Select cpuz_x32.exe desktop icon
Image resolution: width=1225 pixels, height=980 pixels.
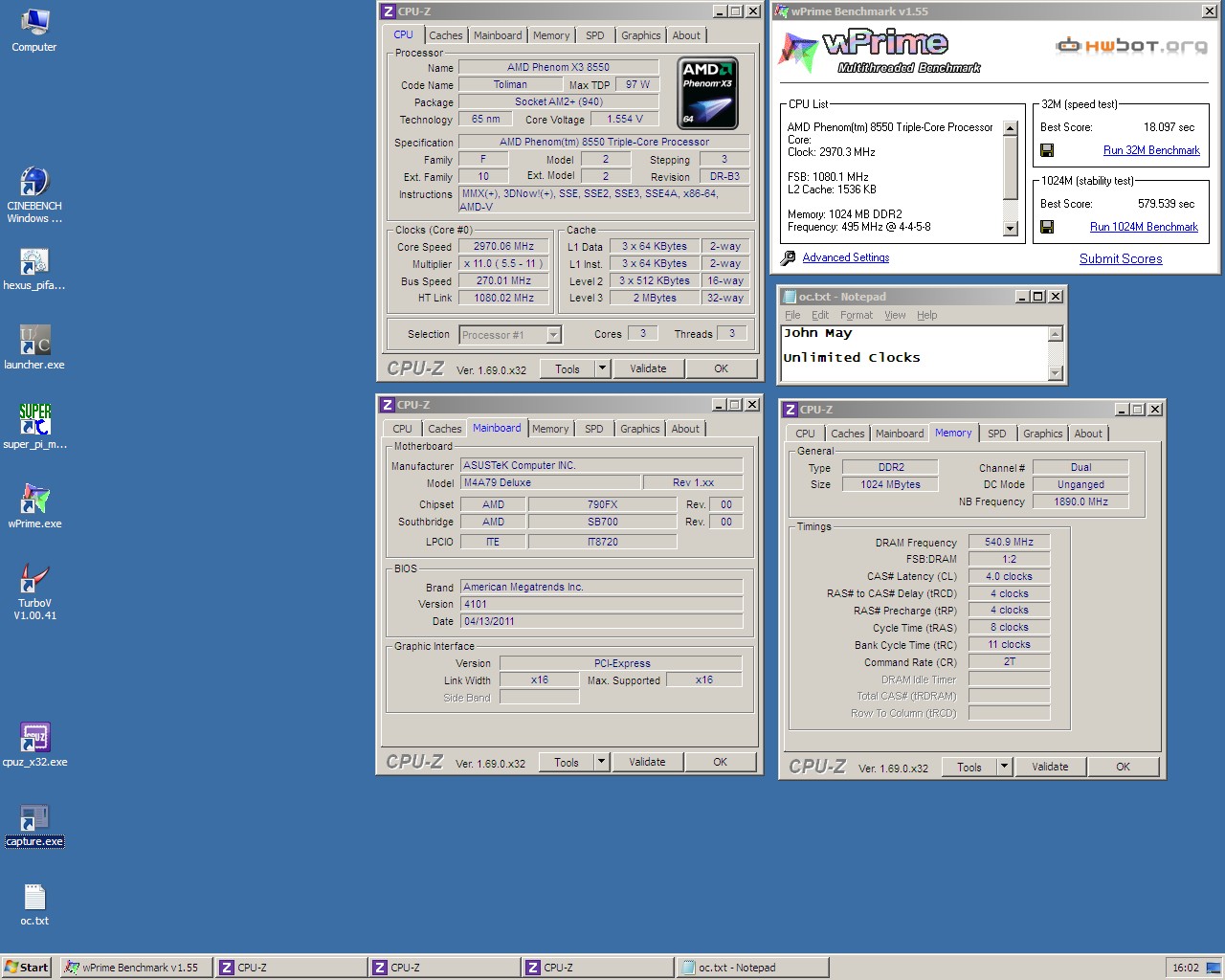34,745
